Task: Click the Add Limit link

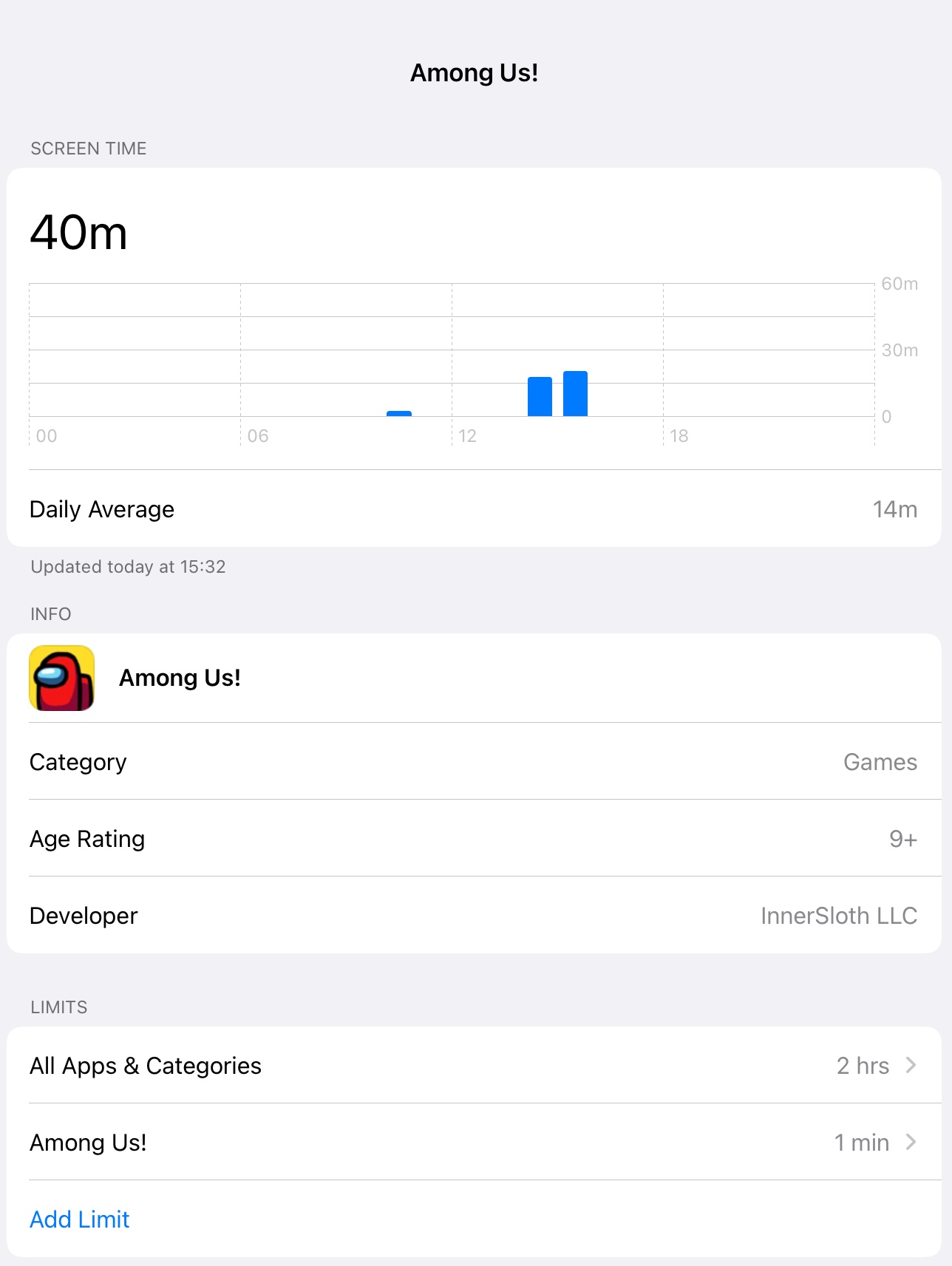Action: pos(80,1219)
